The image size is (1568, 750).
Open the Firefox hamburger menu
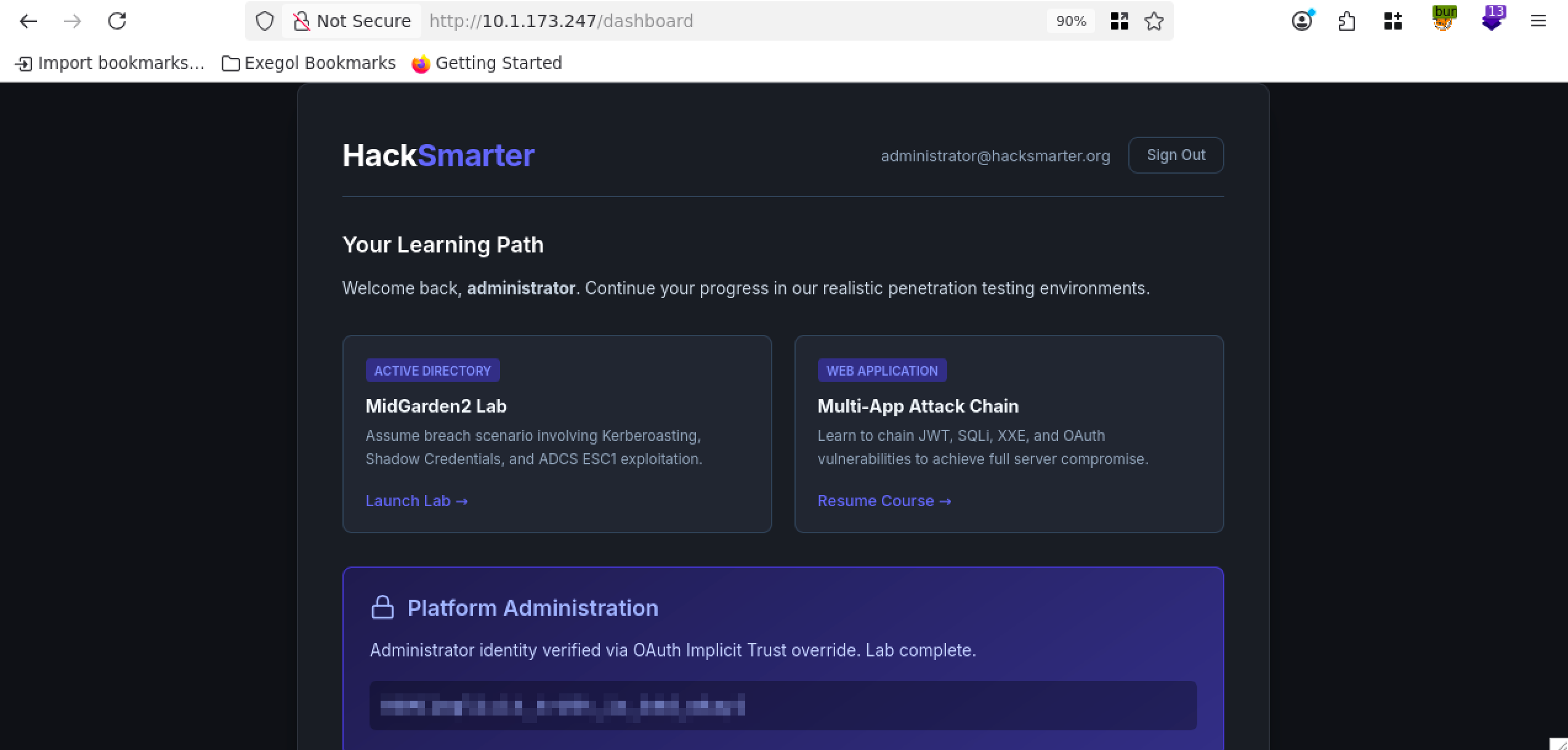(1538, 22)
